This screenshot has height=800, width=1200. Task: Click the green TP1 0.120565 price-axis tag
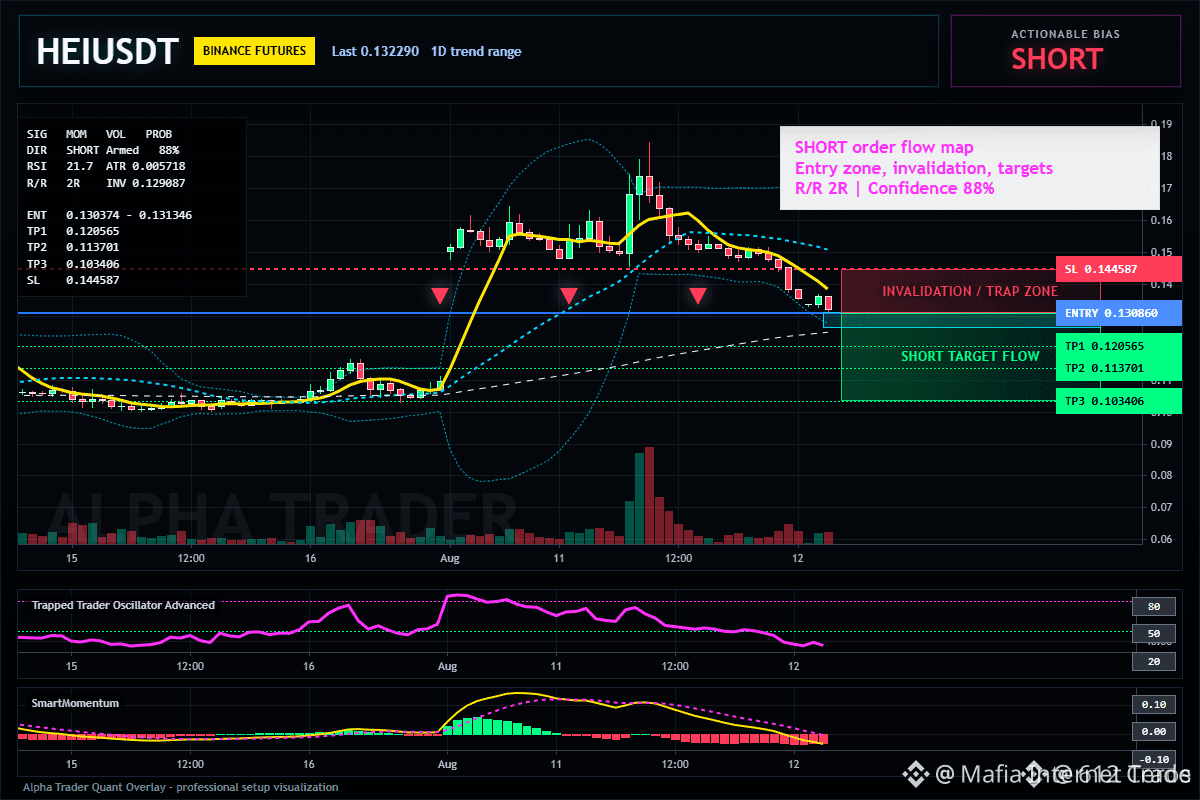pyautogui.click(x=1119, y=346)
